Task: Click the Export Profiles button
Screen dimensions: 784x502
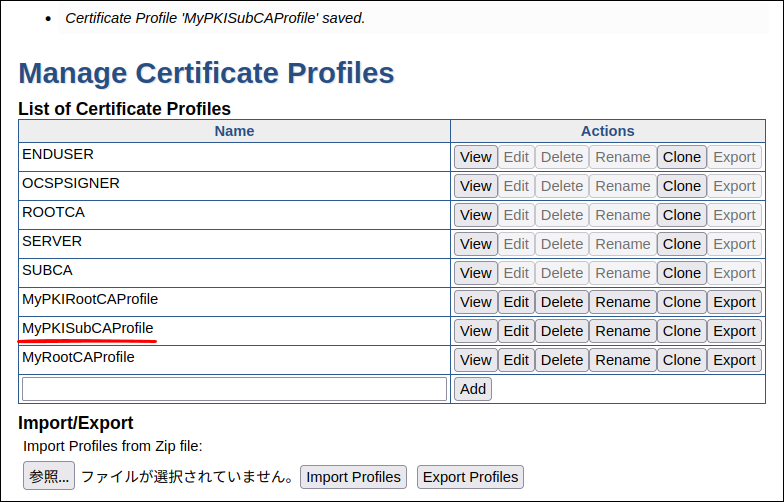Action: (470, 477)
